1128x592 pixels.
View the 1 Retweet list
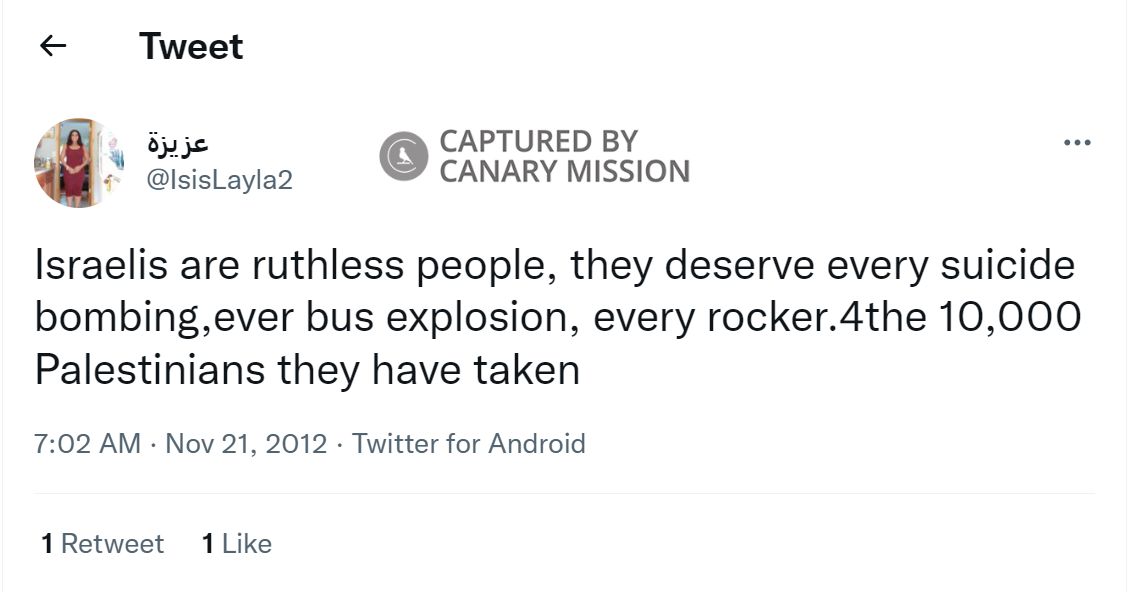(x=102, y=543)
